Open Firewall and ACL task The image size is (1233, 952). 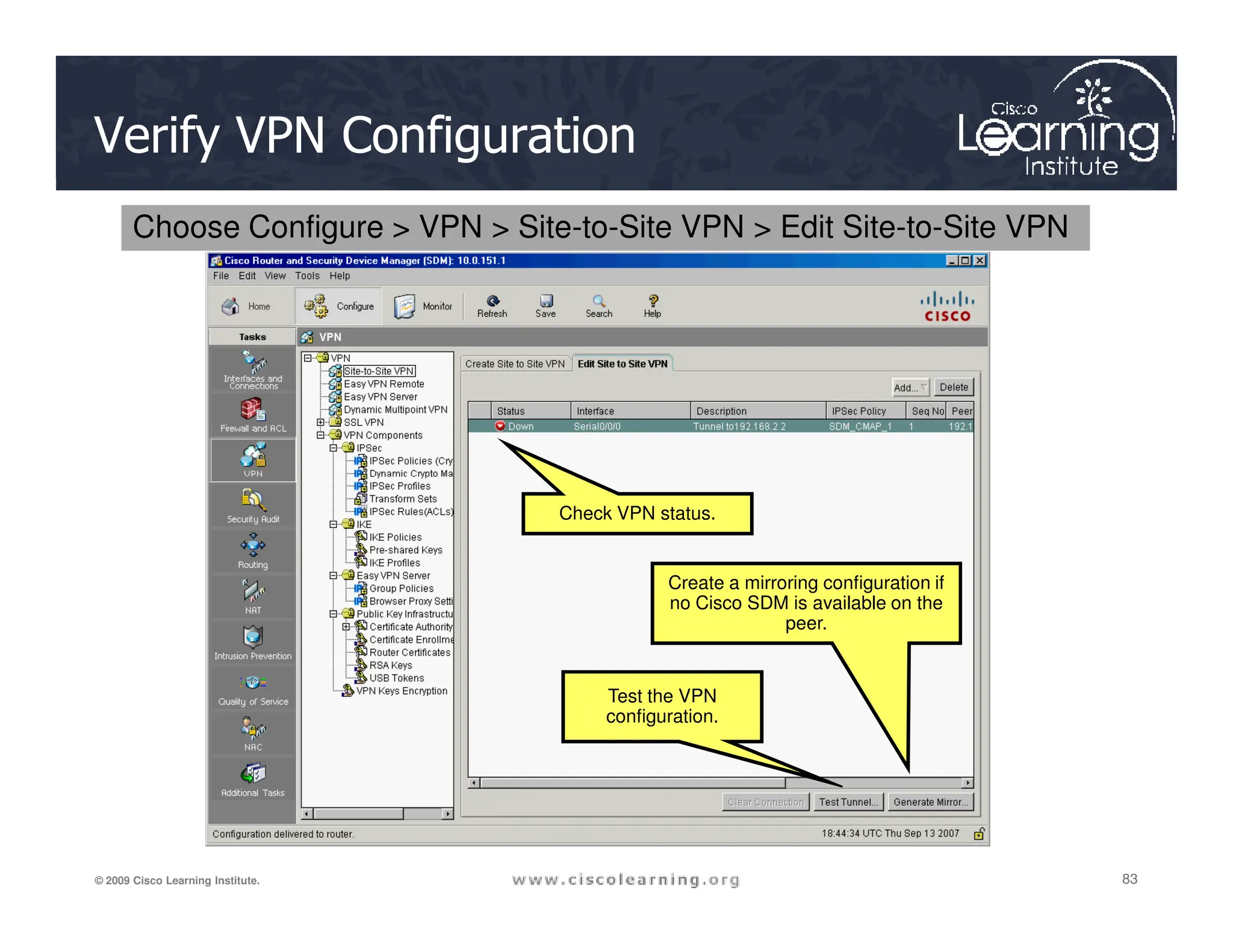[253, 416]
